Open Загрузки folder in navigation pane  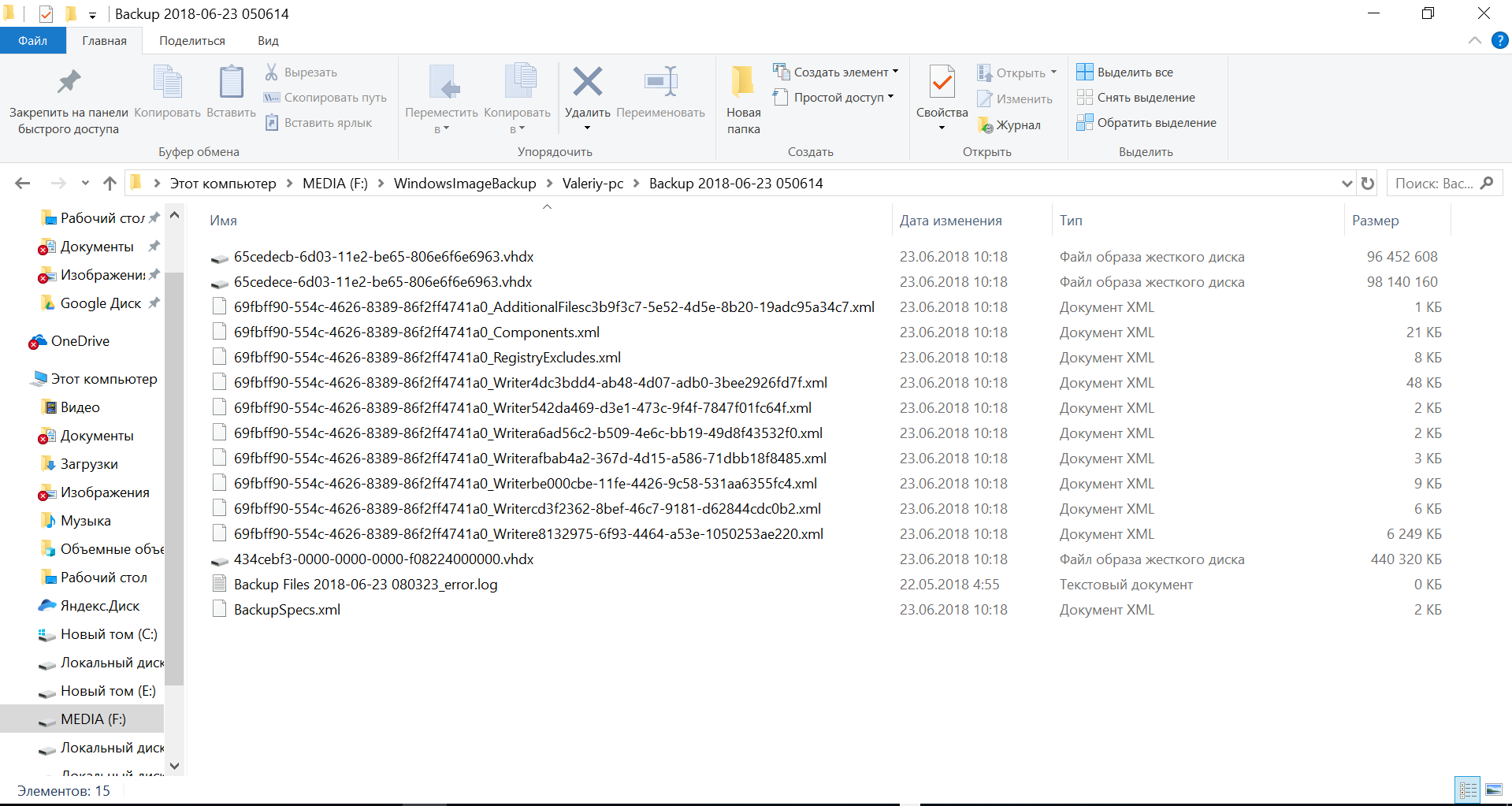pyautogui.click(x=79, y=464)
